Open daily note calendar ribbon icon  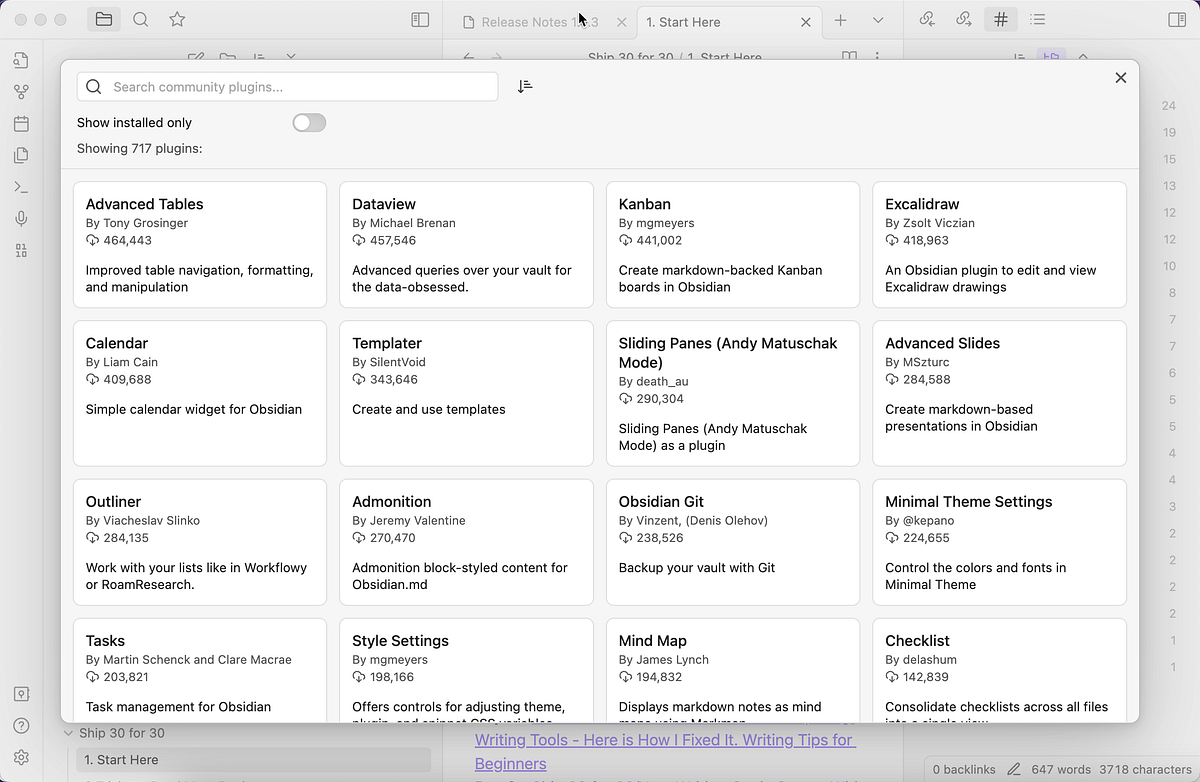(21, 124)
